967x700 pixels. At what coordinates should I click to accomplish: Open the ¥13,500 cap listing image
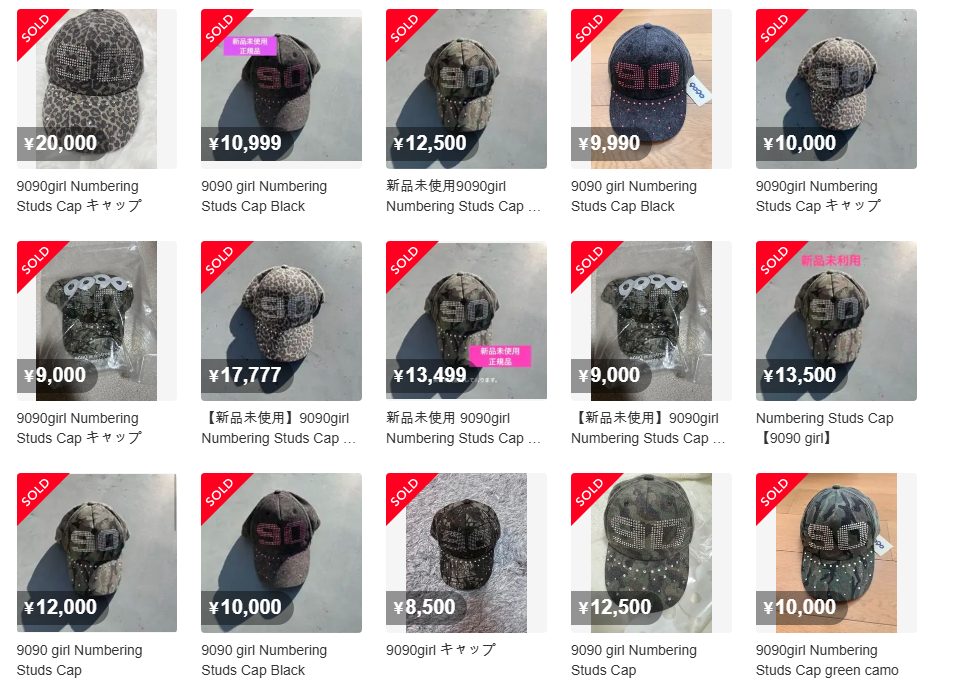click(x=836, y=321)
